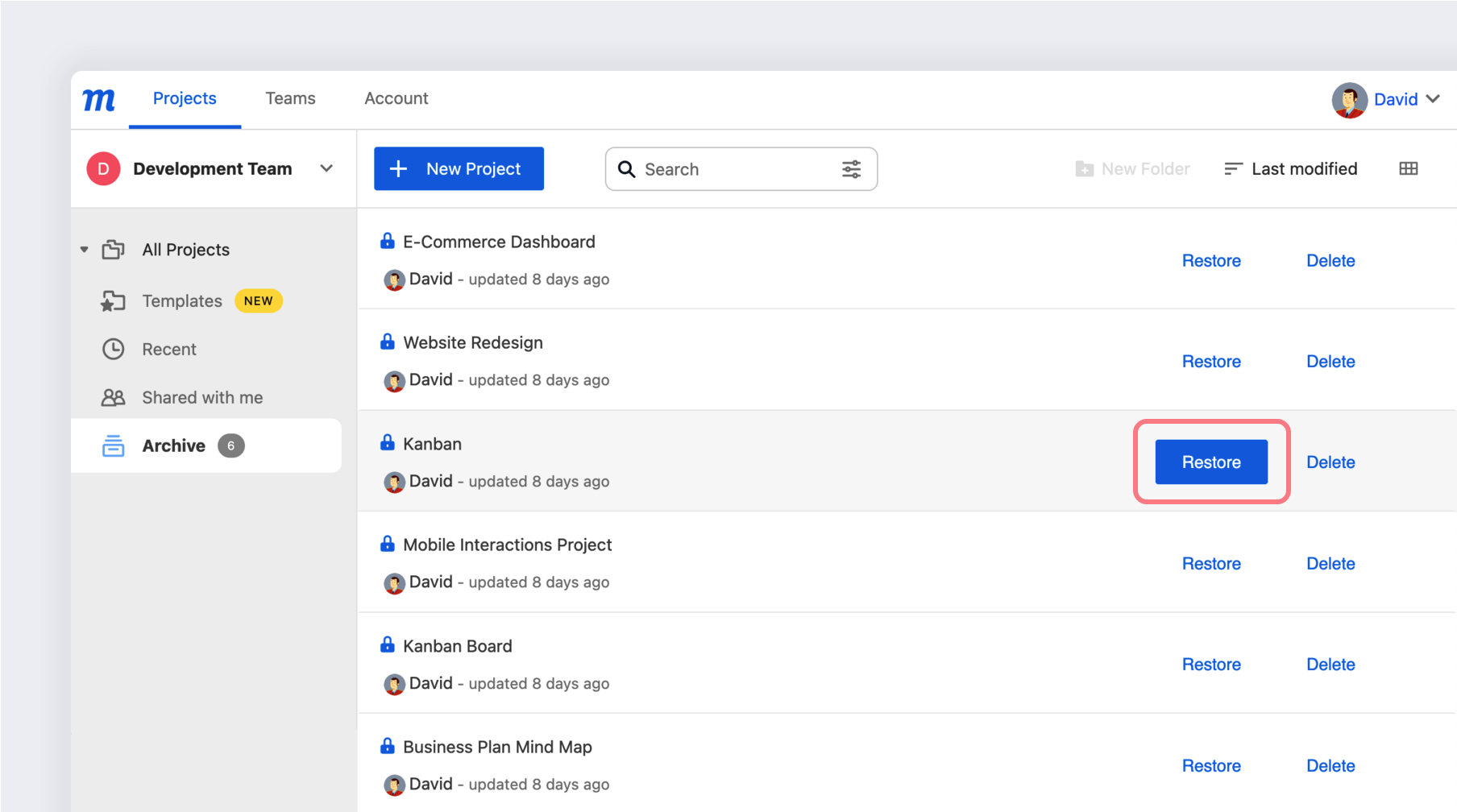The width and height of the screenshot is (1457, 812).
Task: Click the search magnifier icon
Action: pyautogui.click(x=627, y=169)
